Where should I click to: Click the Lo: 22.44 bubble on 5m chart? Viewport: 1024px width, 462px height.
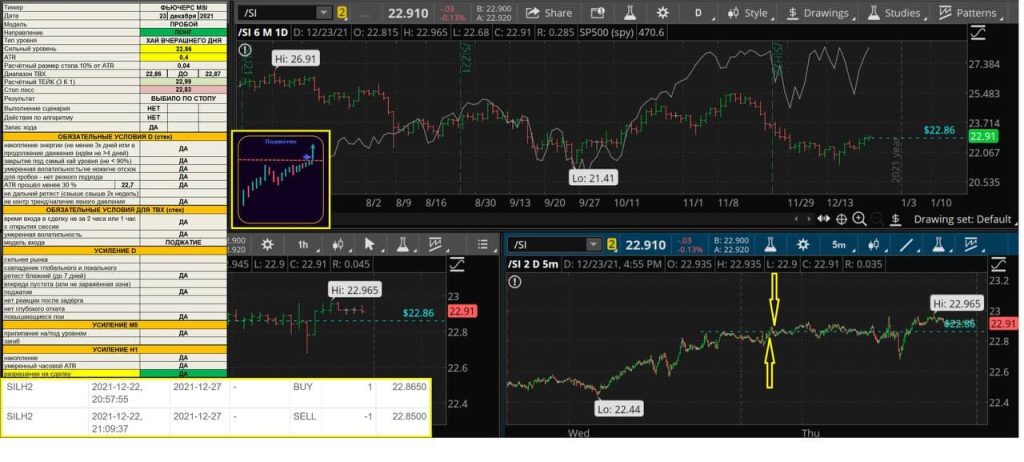point(618,409)
